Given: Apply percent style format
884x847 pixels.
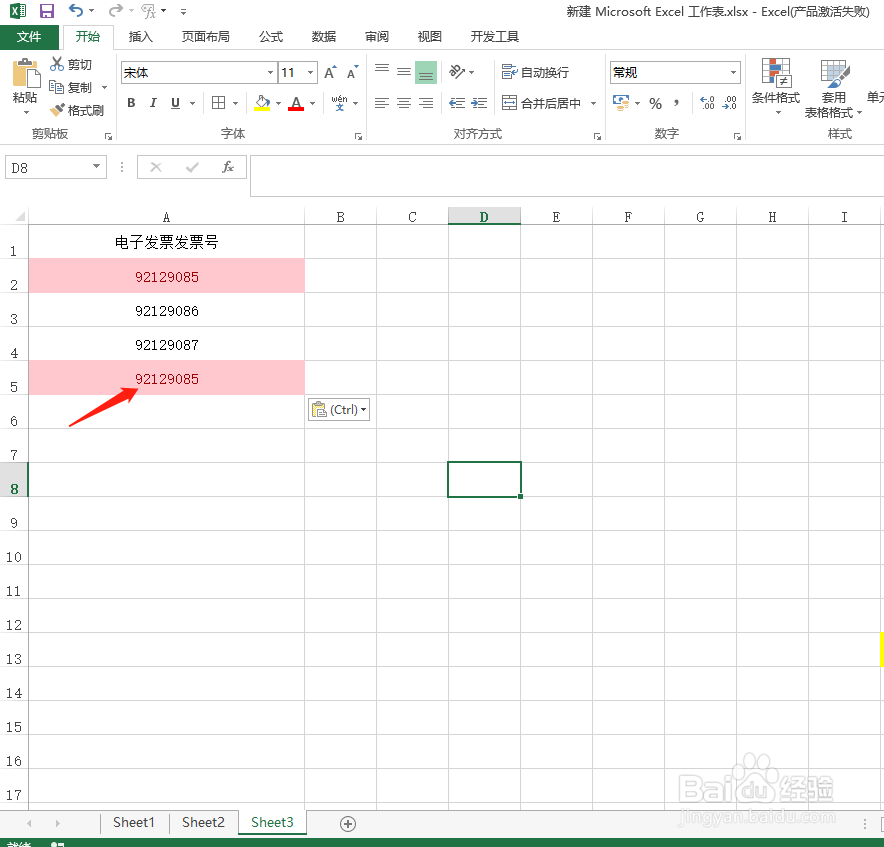Looking at the screenshot, I should tap(655, 103).
